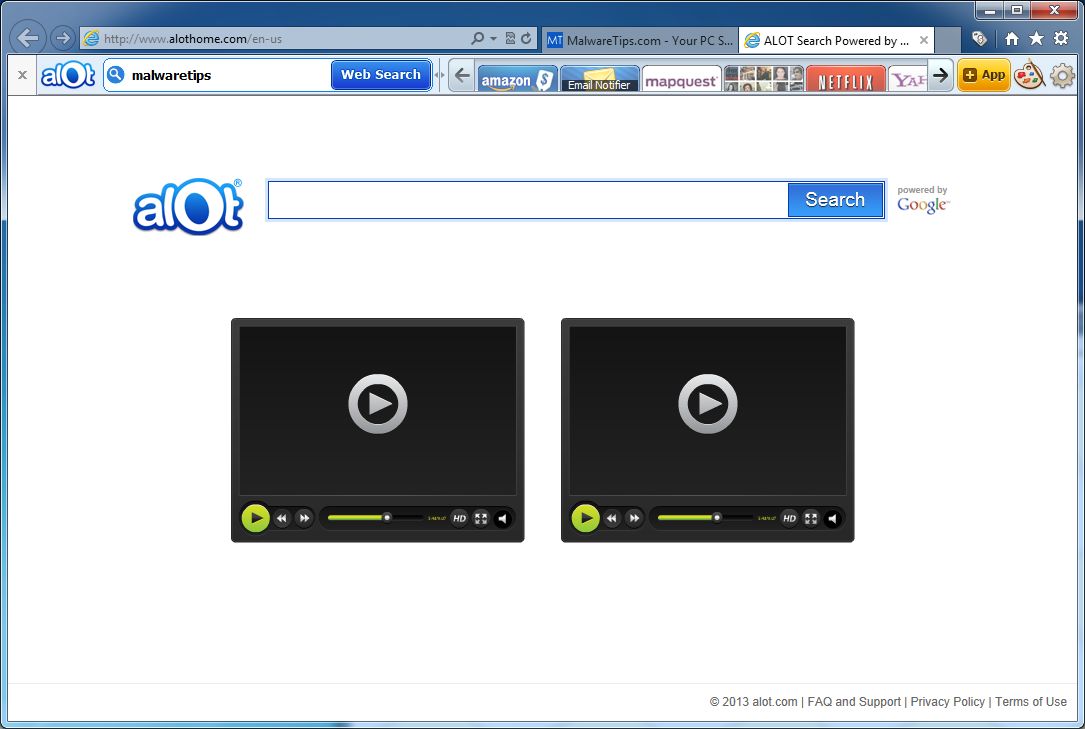The width and height of the screenshot is (1085, 729).
Task: Click the ALOT toolbar logo
Action: 67,75
